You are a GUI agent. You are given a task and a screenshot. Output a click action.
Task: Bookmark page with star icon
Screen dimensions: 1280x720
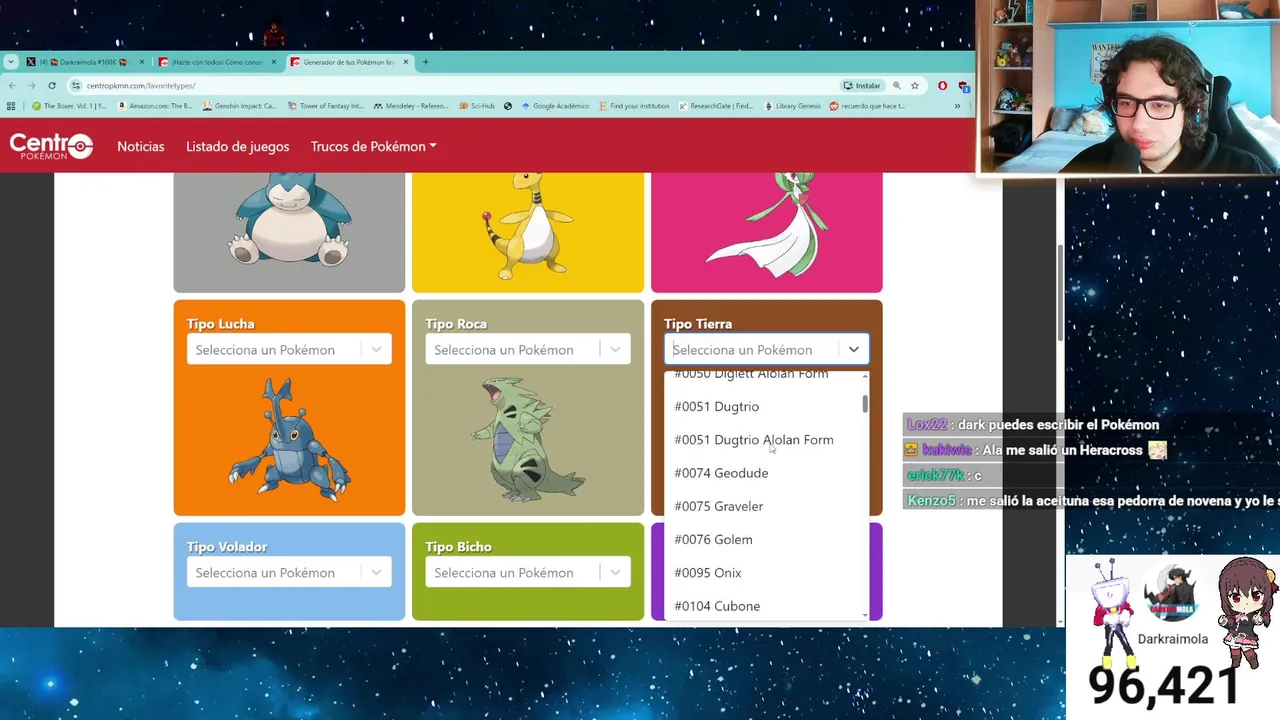[x=914, y=86]
